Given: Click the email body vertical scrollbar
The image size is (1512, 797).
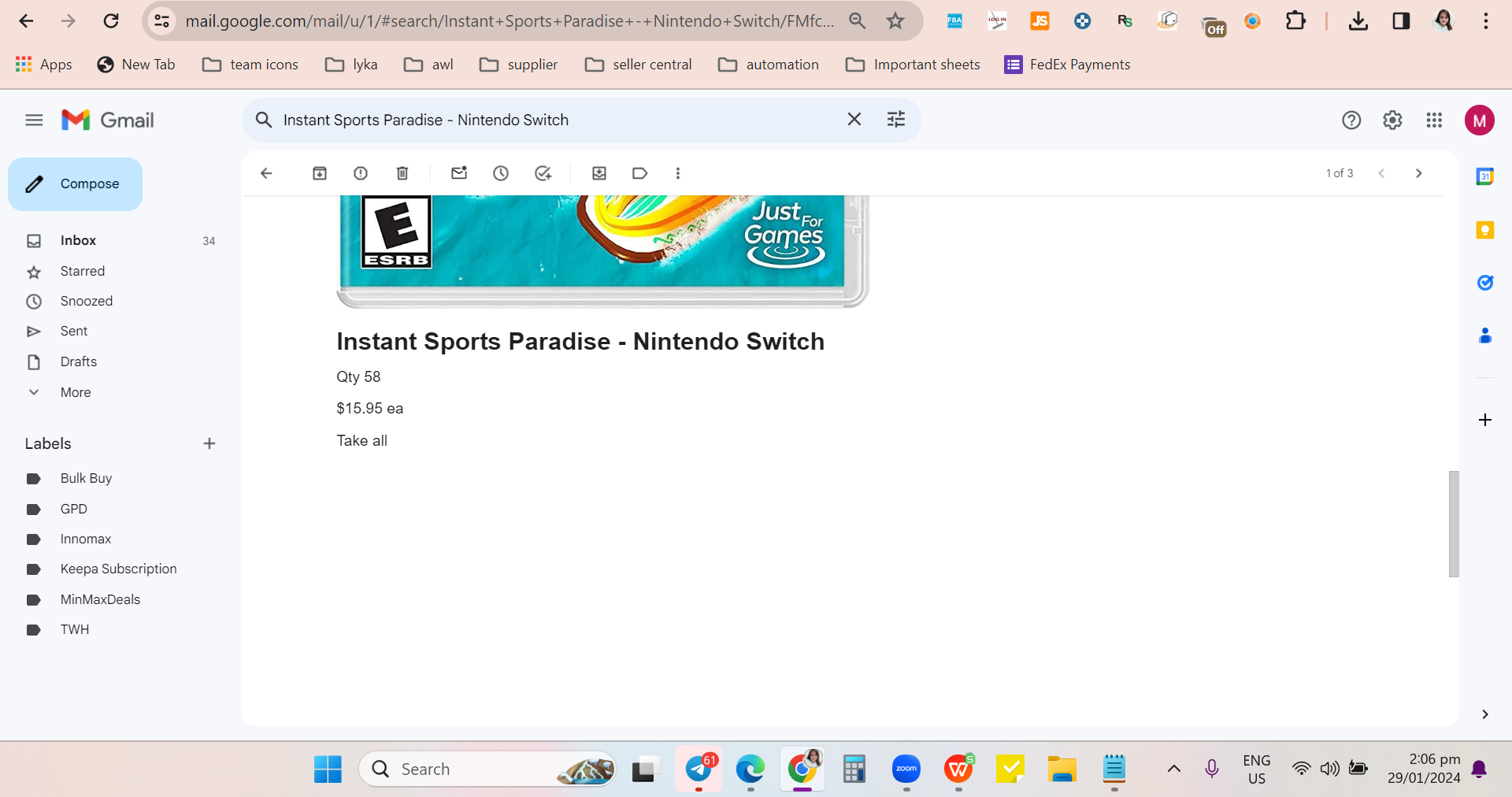Looking at the screenshot, I should coord(1454,524).
